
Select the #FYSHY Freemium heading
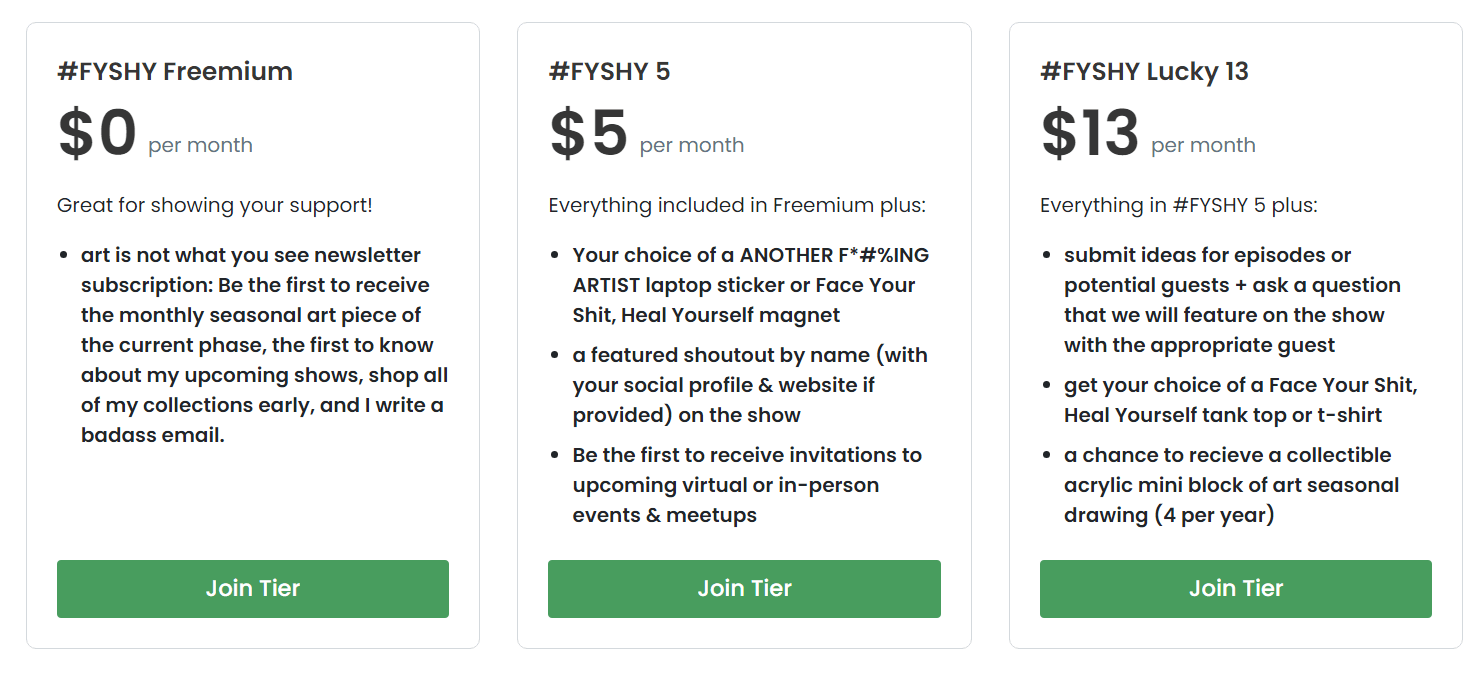pos(175,72)
